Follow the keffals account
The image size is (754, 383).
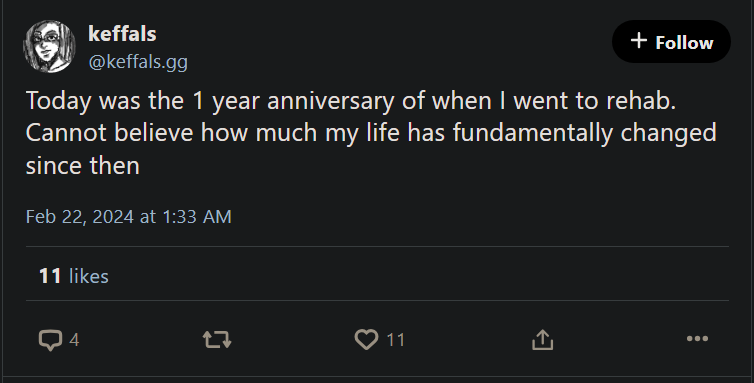coord(671,41)
